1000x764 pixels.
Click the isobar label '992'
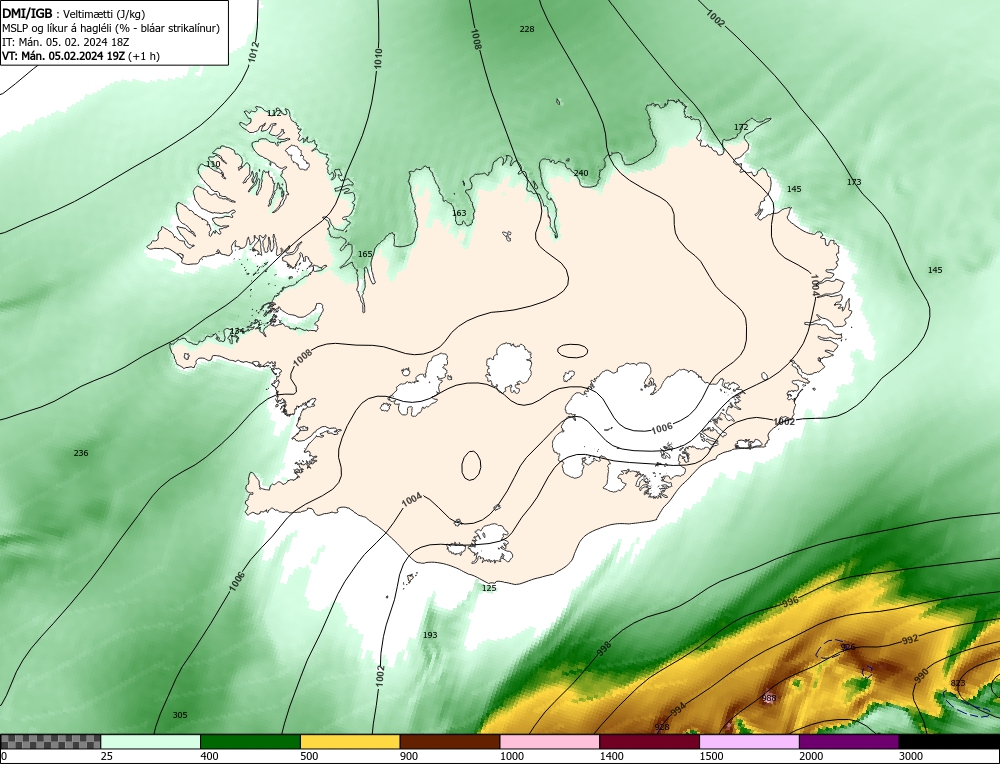[910, 639]
